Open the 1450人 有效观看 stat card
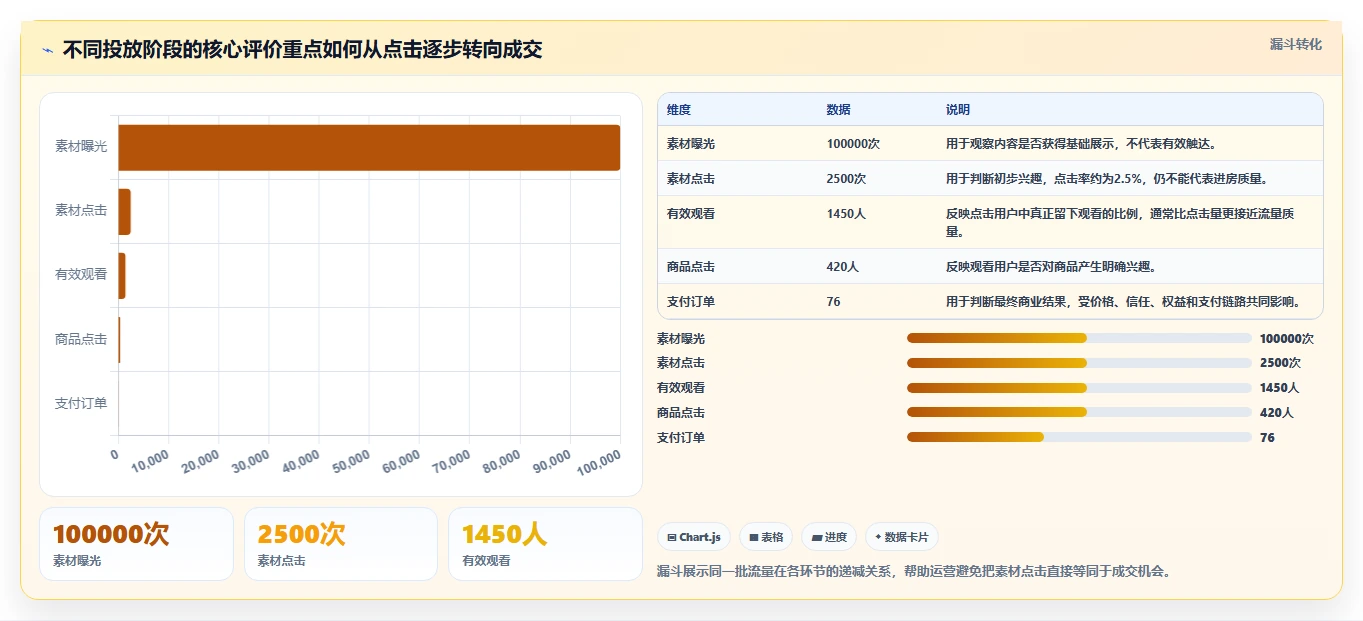Screen dimensions: 1363x621 (x=545, y=544)
